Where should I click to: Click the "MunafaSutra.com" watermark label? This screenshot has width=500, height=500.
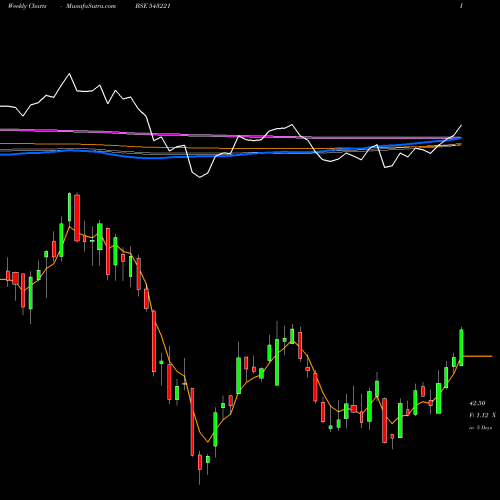tap(91, 6)
